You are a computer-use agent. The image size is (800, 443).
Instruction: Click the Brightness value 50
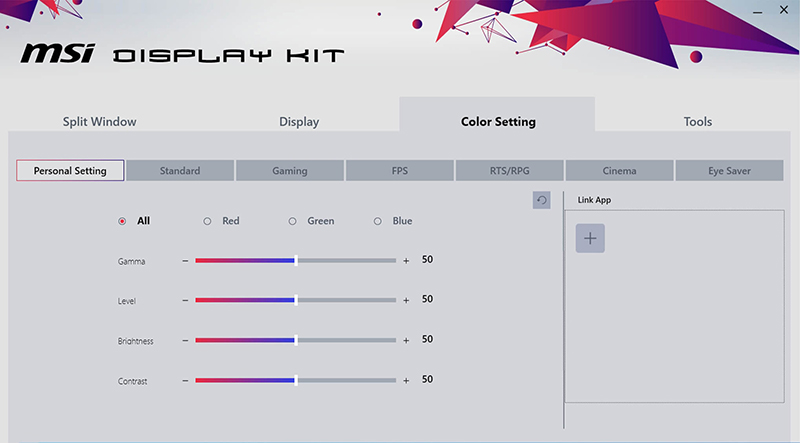coord(427,339)
